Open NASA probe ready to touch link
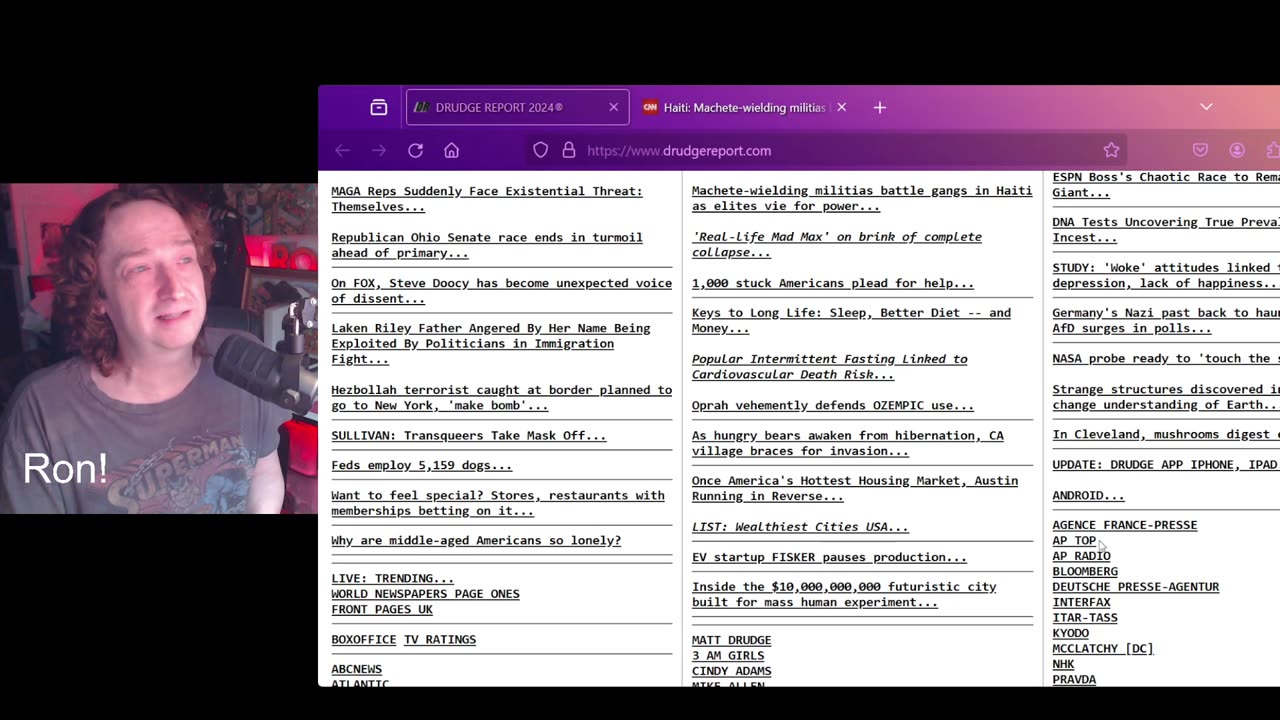This screenshot has height=720, width=1280. [x=1165, y=359]
